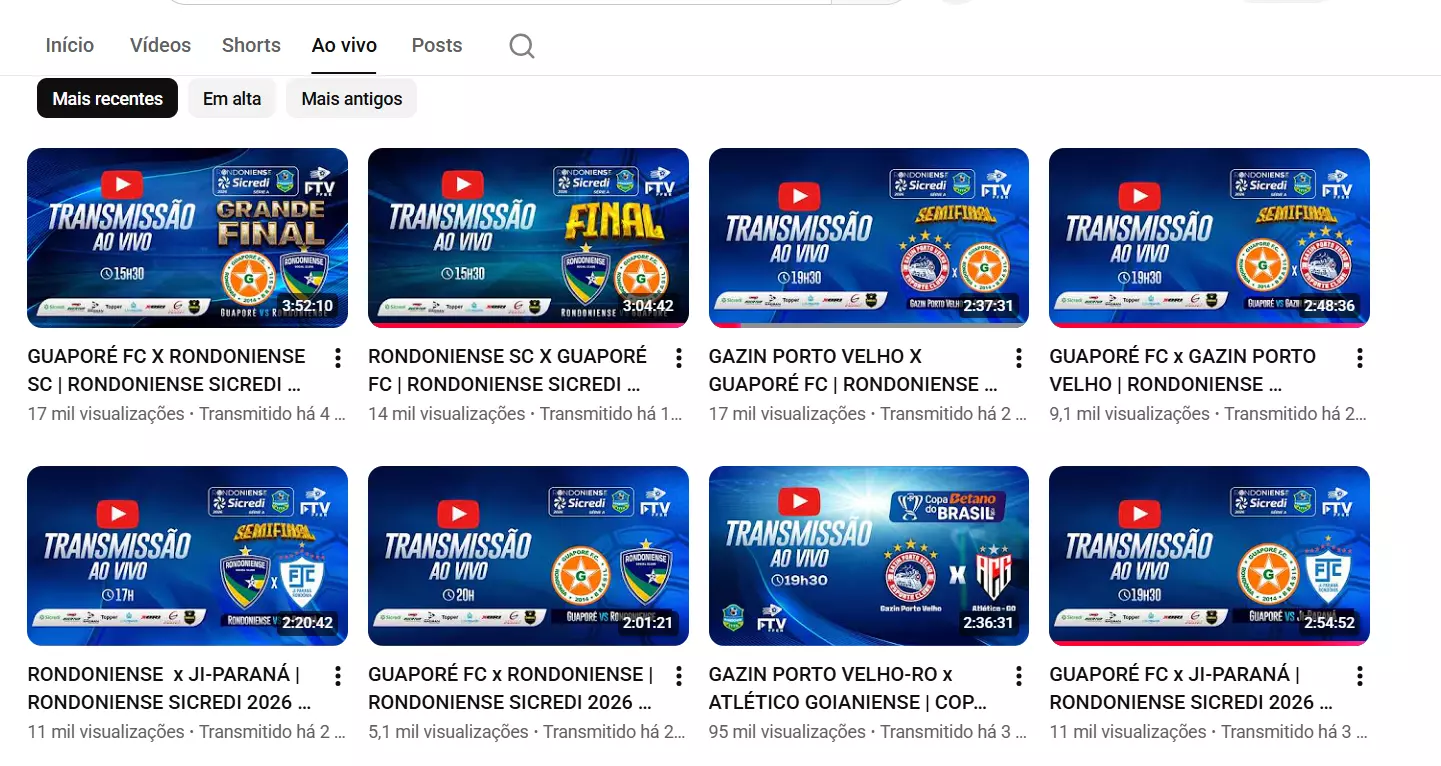Viewport: 1441px width, 766px height.
Task: Open three-dot menu for RONDONIENSE SC X GUAPORÉ FC
Action: coord(678,358)
